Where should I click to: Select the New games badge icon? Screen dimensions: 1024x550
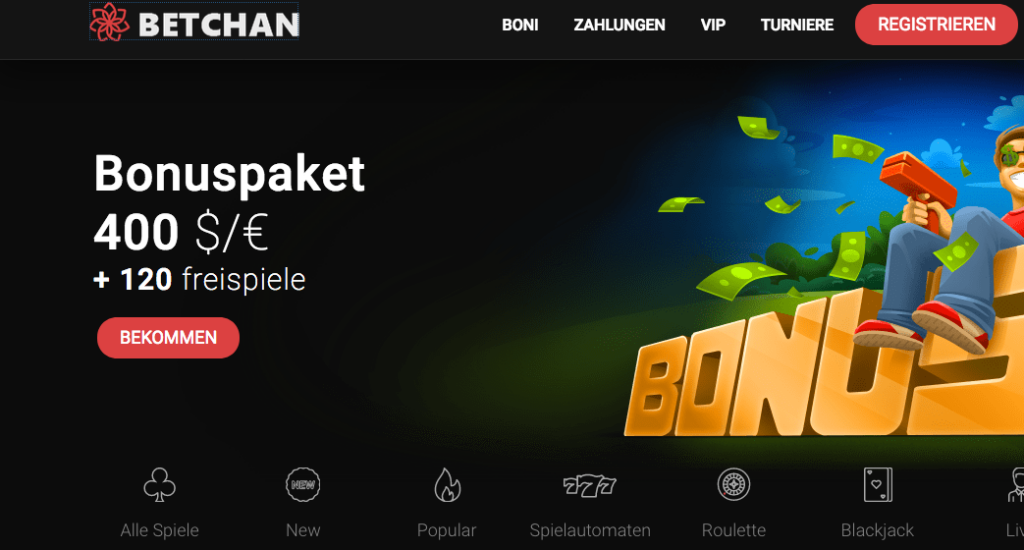click(303, 485)
